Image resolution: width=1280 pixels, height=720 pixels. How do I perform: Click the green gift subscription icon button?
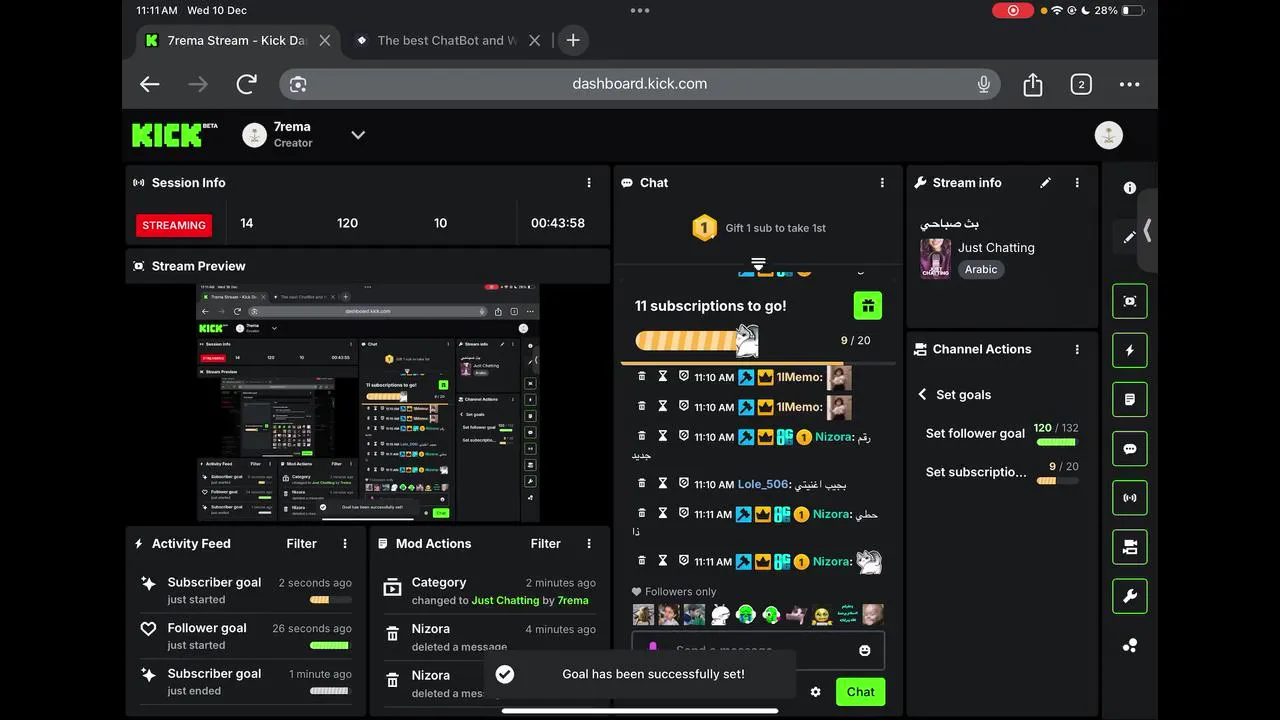pyautogui.click(x=868, y=306)
